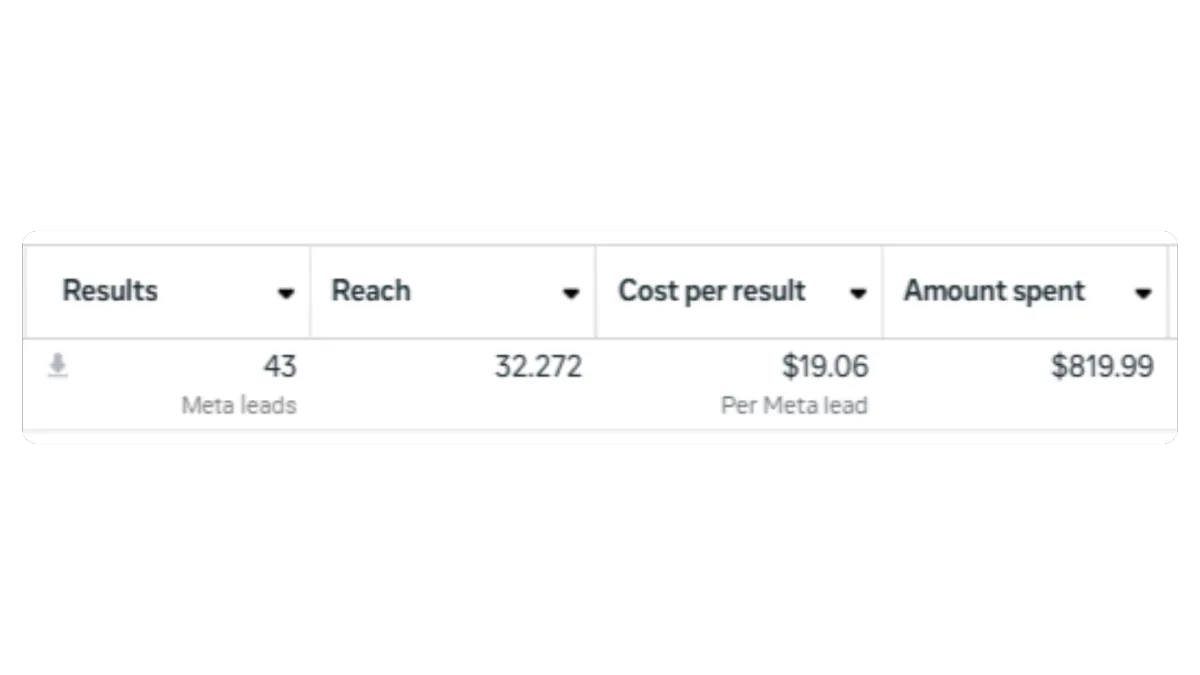Select the Meta leads sublabel
The height and width of the screenshot is (675, 1200).
[x=239, y=406]
